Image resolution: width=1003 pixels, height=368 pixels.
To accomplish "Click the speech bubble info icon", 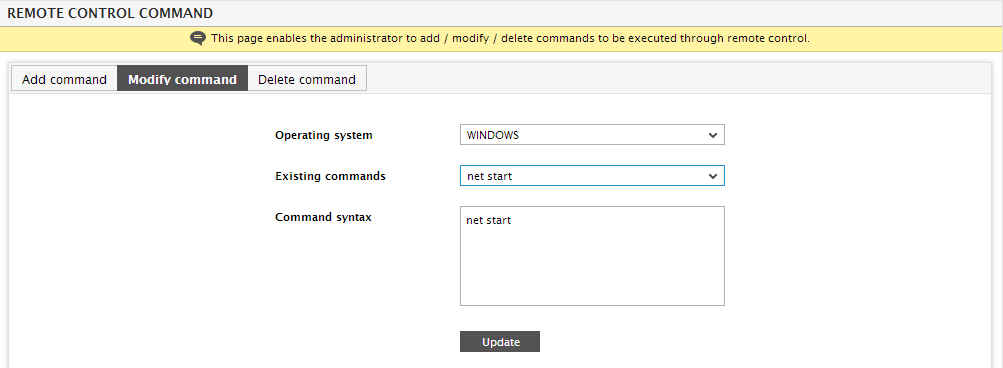I will pyautogui.click(x=198, y=38).
